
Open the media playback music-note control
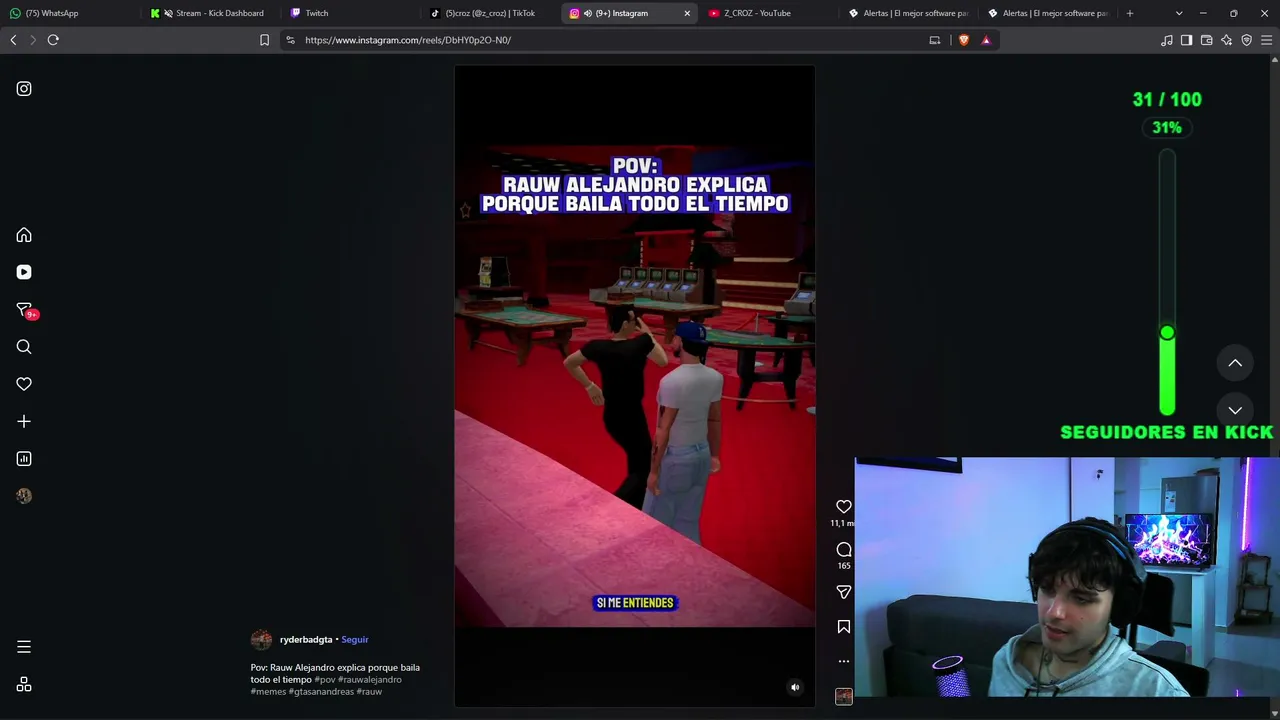coord(1167,40)
